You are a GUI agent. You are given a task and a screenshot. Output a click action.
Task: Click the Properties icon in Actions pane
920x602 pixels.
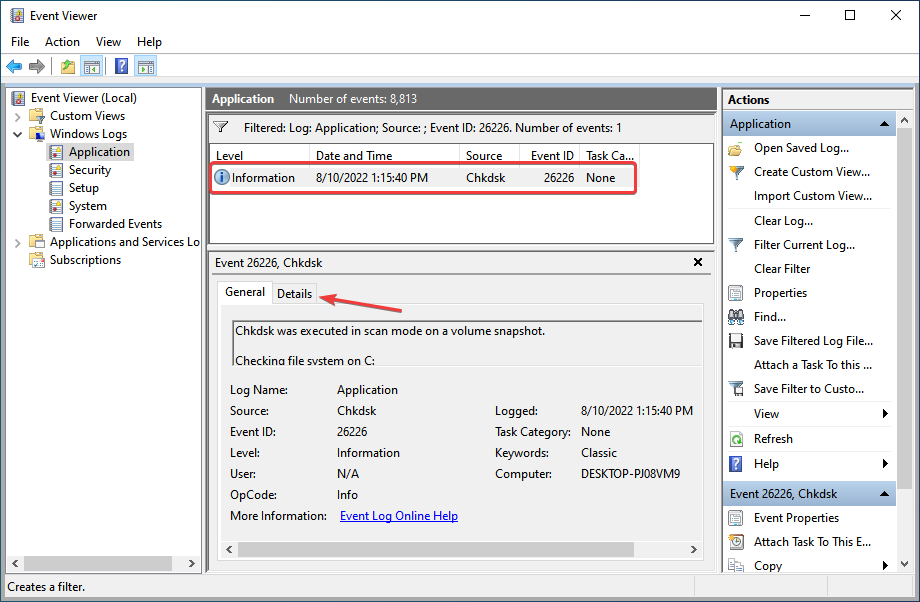(736, 293)
